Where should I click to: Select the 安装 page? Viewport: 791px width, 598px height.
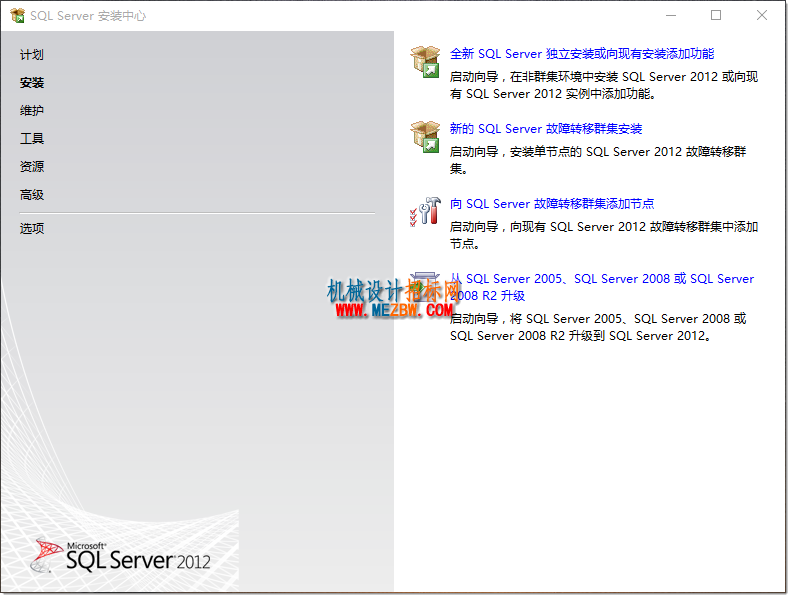tap(32, 82)
